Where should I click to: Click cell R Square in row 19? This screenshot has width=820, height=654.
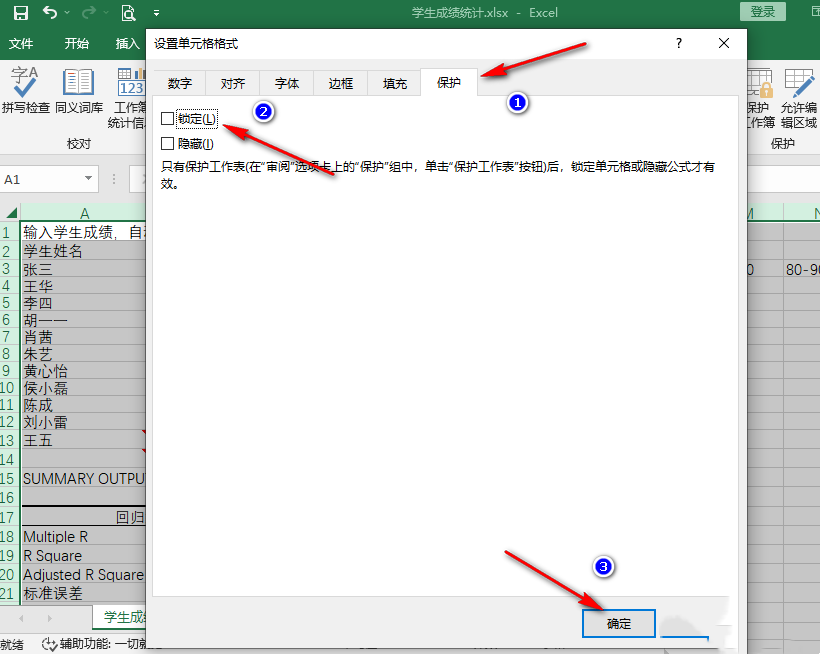coord(84,555)
